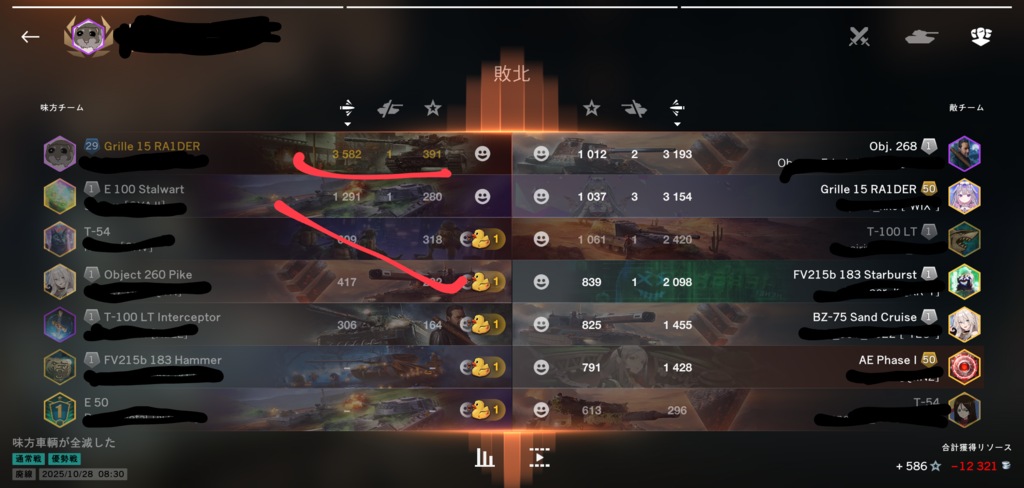
Task: Sort allied team by star experience
Action: (432, 108)
